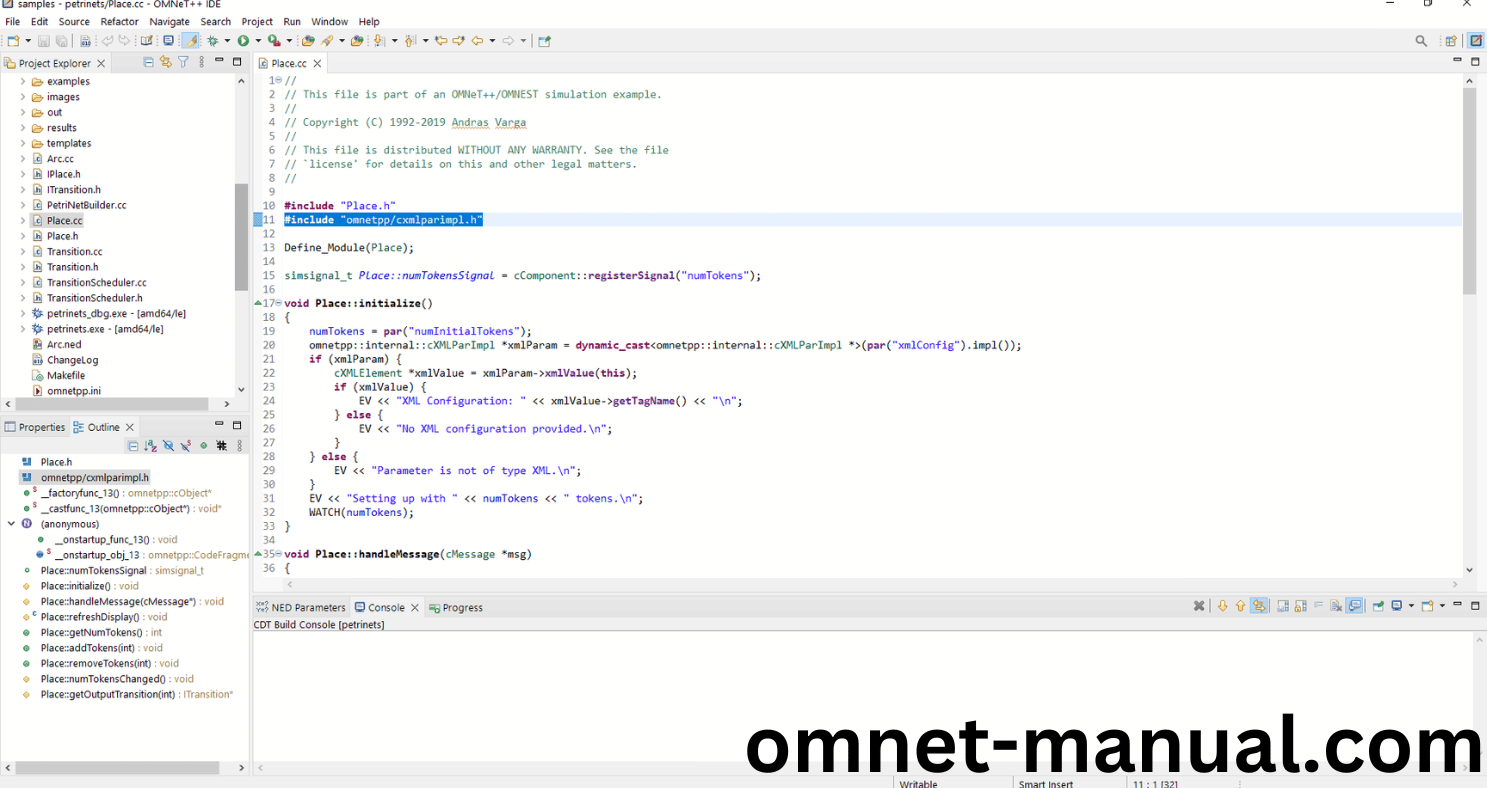Click the toolbar search magnifier icon
The width and height of the screenshot is (1487, 788).
coord(1421,41)
